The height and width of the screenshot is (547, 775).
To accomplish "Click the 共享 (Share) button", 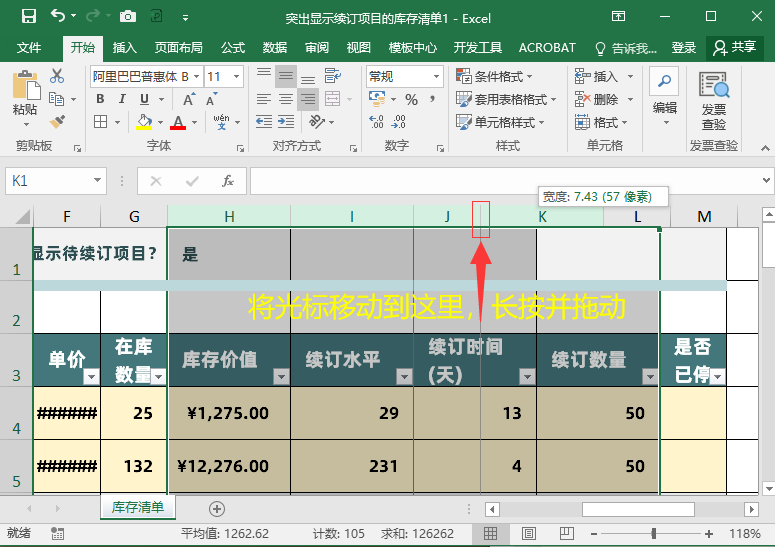I will (734, 47).
